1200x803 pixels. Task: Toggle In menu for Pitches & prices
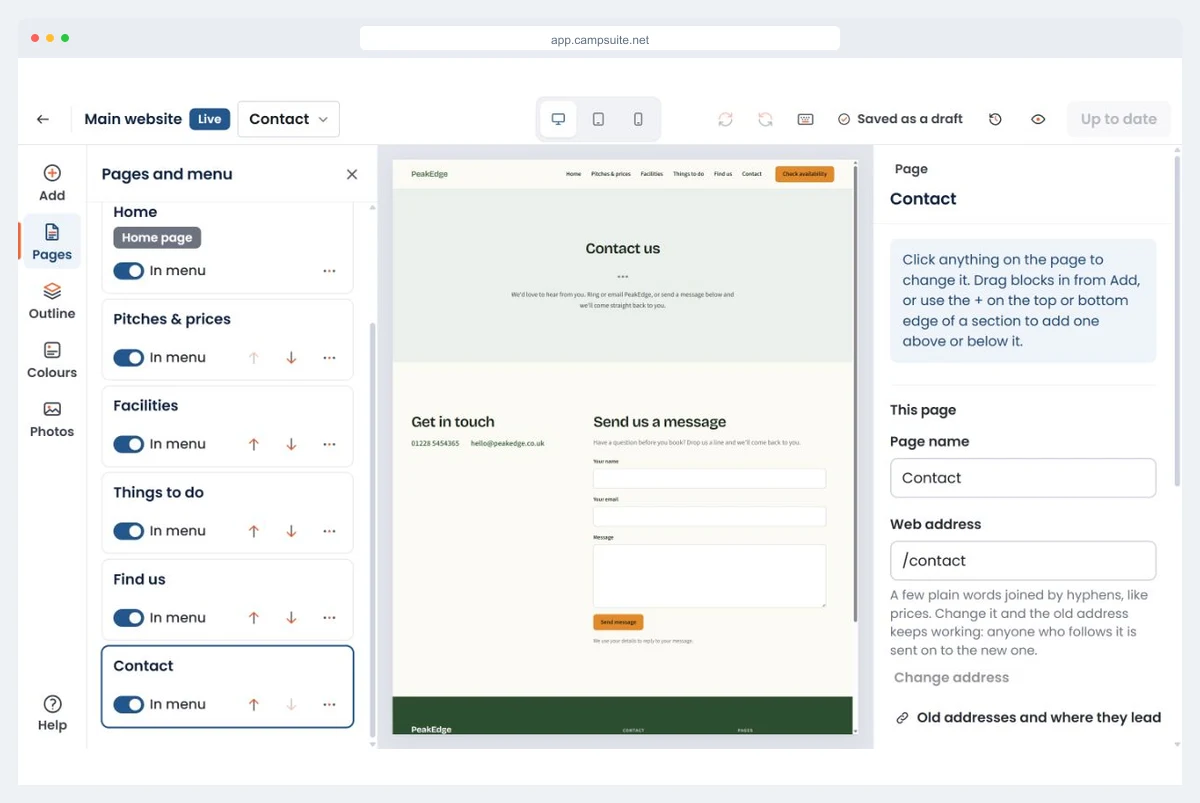pos(129,358)
